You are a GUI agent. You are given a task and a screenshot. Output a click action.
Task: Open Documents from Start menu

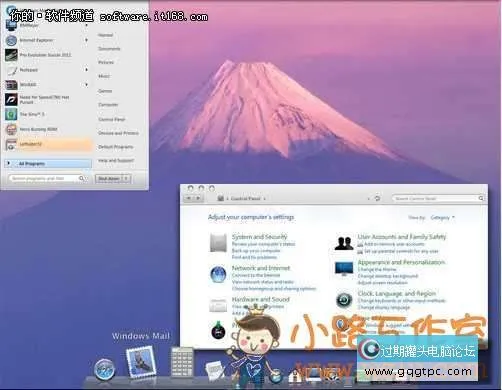109,49
